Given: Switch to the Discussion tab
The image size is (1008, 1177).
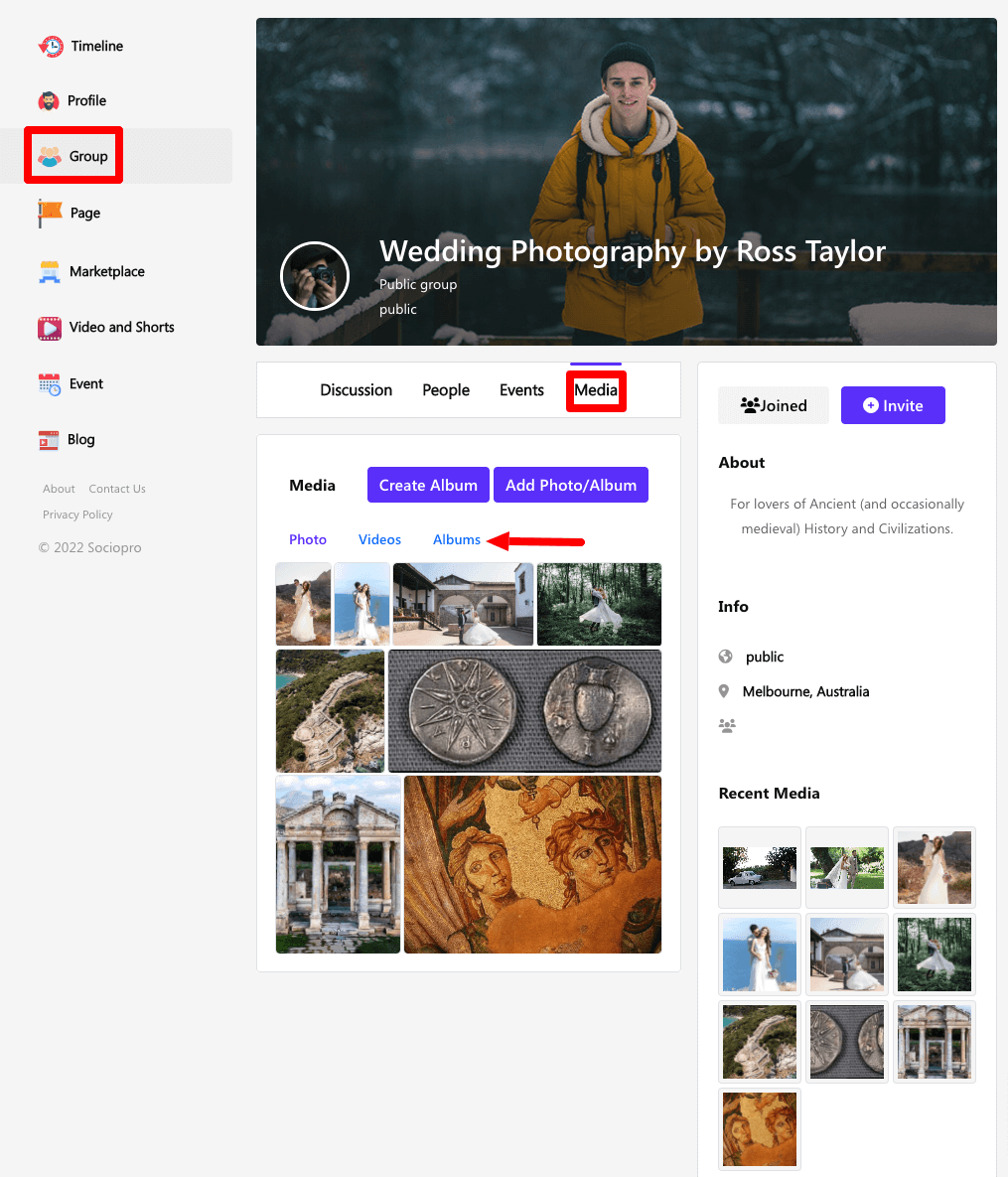Looking at the screenshot, I should (356, 390).
